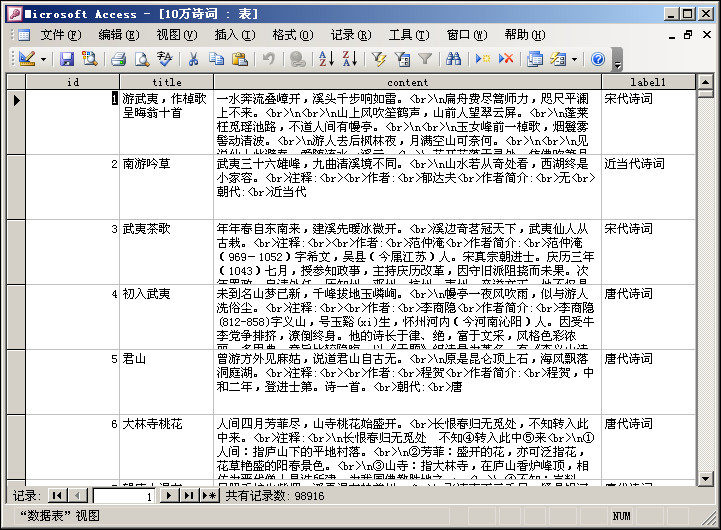Viewport: 721px width, 530px height.
Task: Click the title cell 君山
Action: [x=166, y=382]
